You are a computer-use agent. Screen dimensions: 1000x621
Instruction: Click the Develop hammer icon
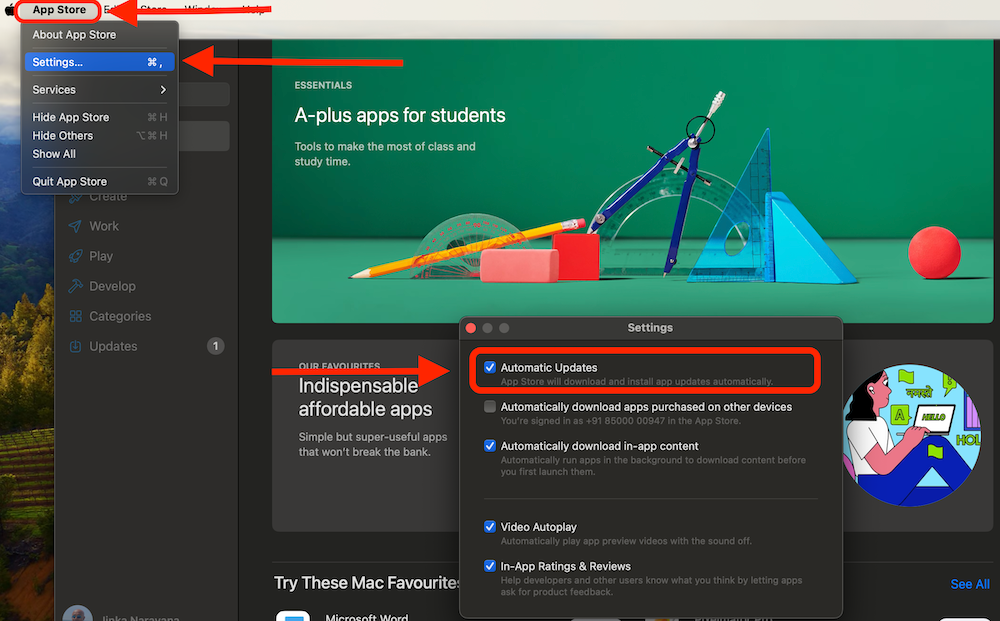tap(75, 286)
